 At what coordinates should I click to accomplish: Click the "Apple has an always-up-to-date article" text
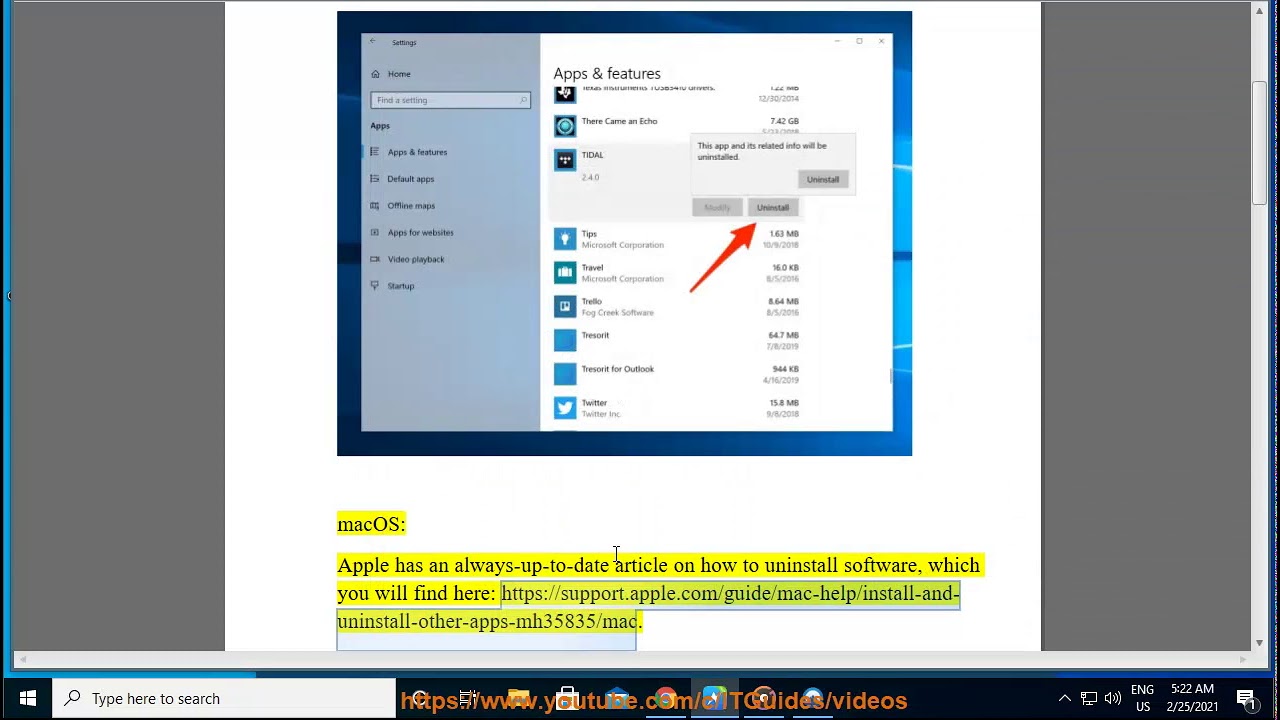pos(503,565)
